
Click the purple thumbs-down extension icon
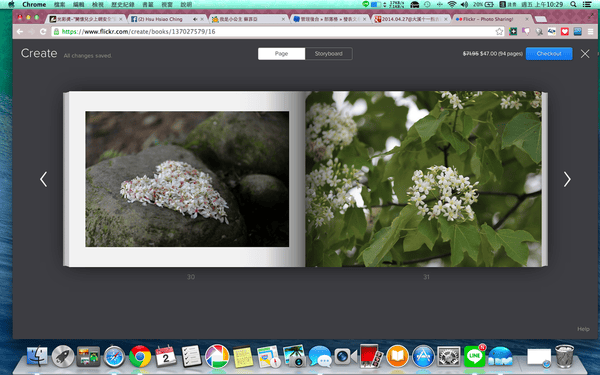(x=526, y=32)
